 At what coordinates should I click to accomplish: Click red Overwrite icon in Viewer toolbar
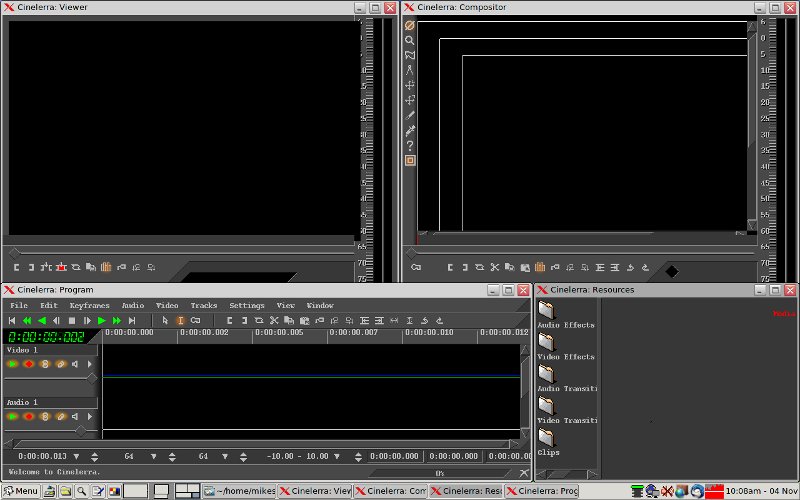pos(61,267)
